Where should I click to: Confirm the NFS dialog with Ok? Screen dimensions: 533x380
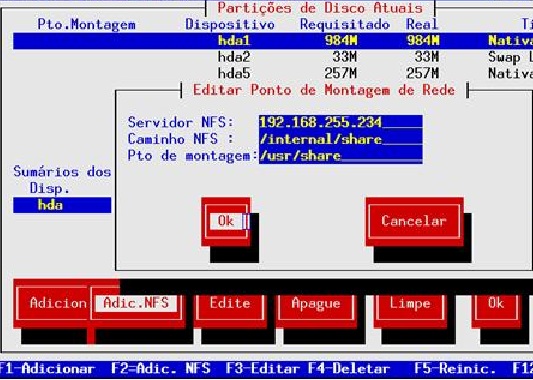pos(226,222)
